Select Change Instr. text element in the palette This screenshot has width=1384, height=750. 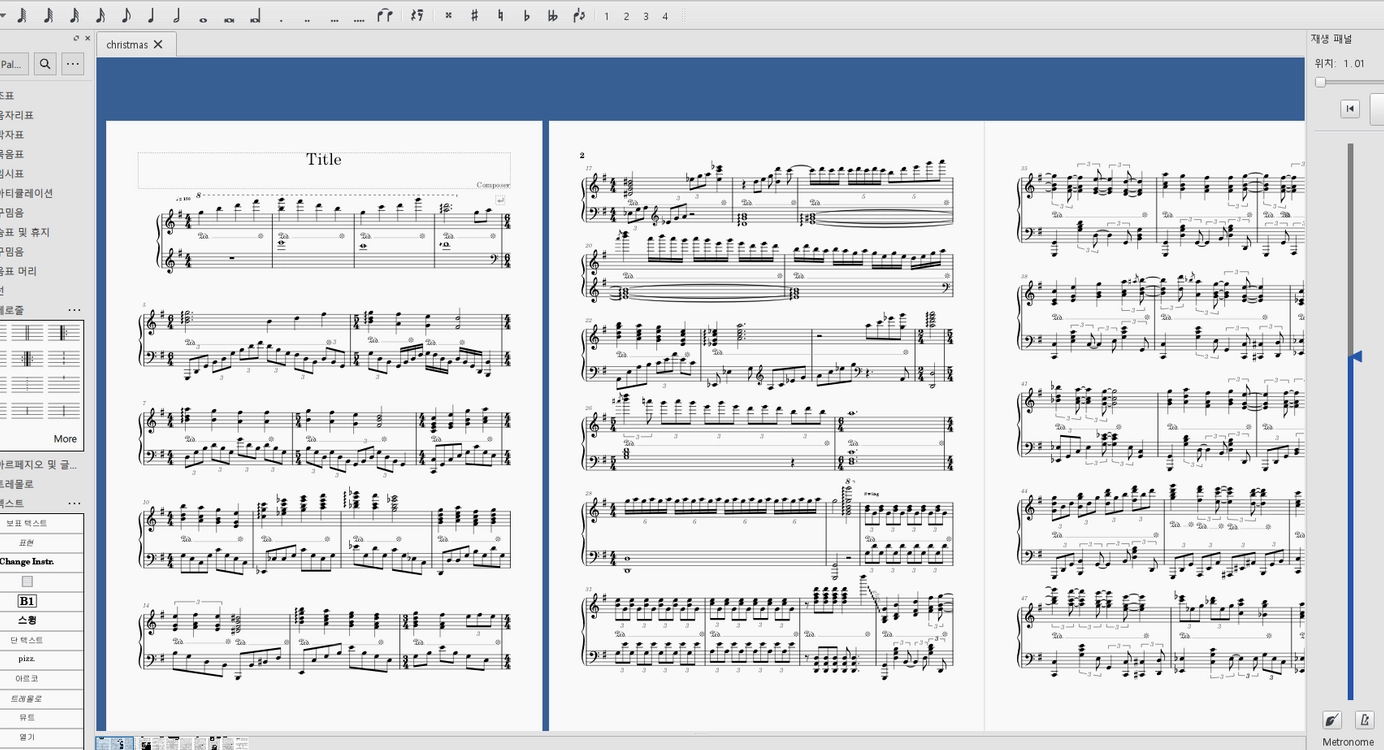tap(27, 562)
